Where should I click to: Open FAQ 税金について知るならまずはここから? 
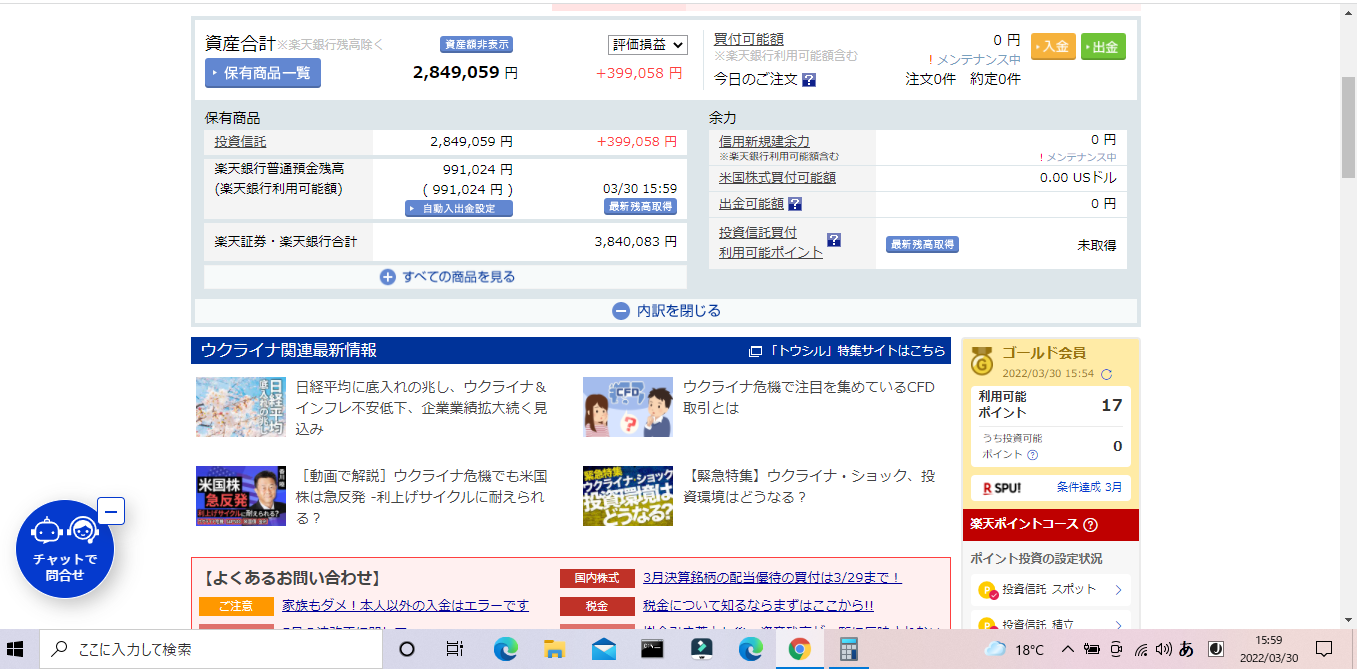coord(758,606)
